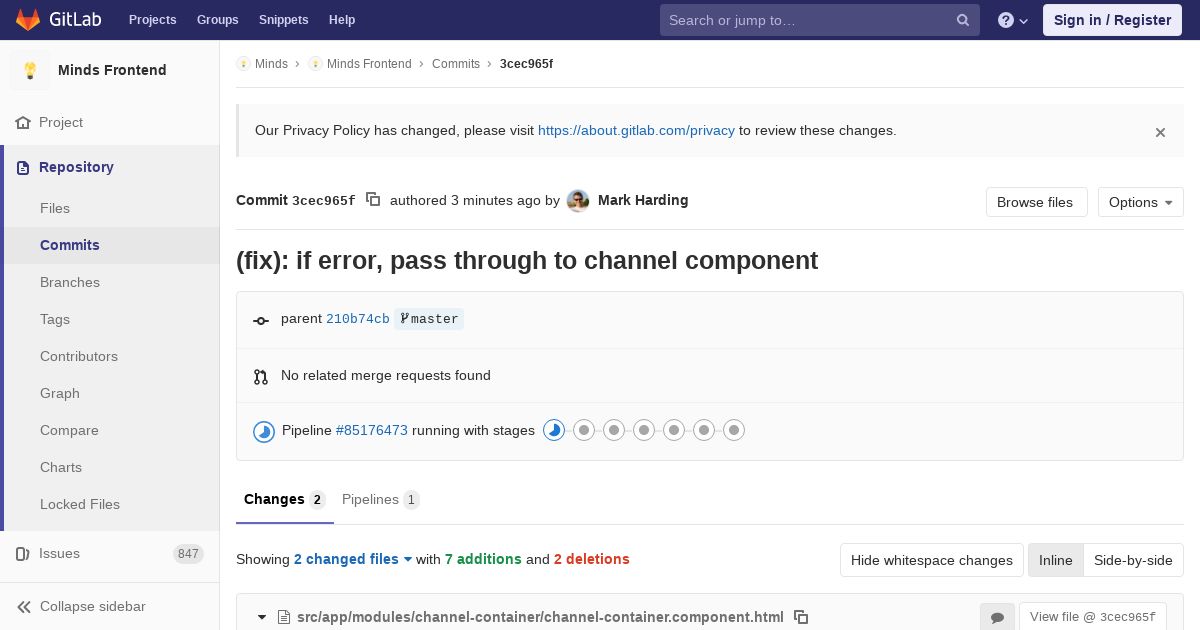The height and width of the screenshot is (630, 1200).
Task: Click the Browse files button
Action: [x=1036, y=202]
